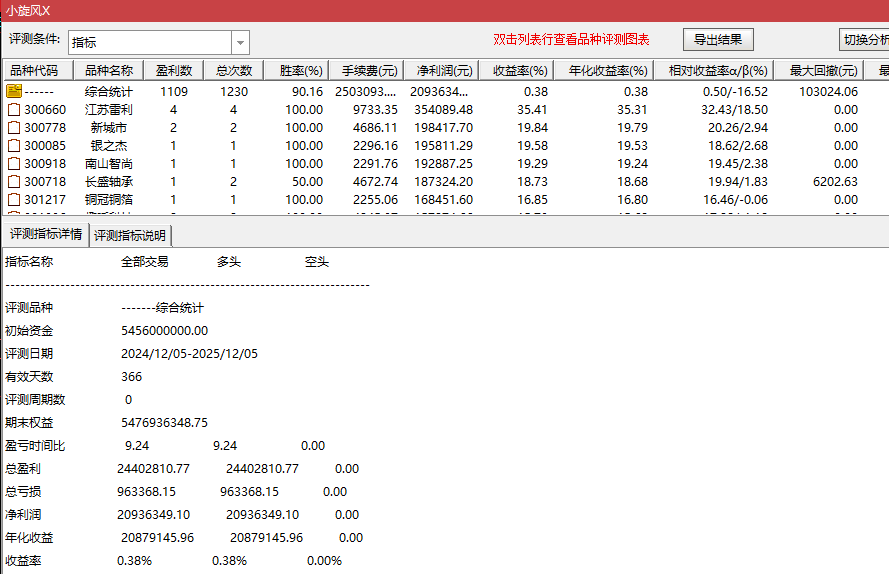Click the 导出结果 button

point(718,40)
